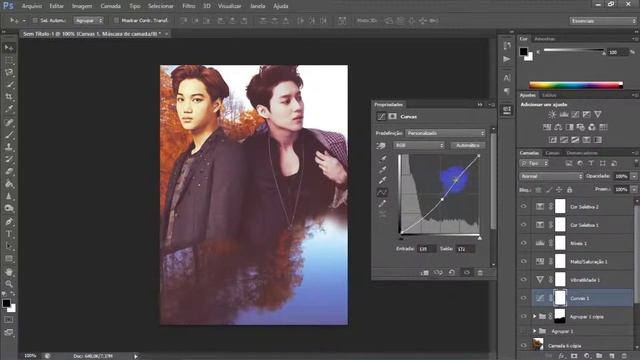Viewport: 640px width, 360px height.
Task: Open the Predefinição preset dropdown
Action: pyautogui.click(x=445, y=133)
